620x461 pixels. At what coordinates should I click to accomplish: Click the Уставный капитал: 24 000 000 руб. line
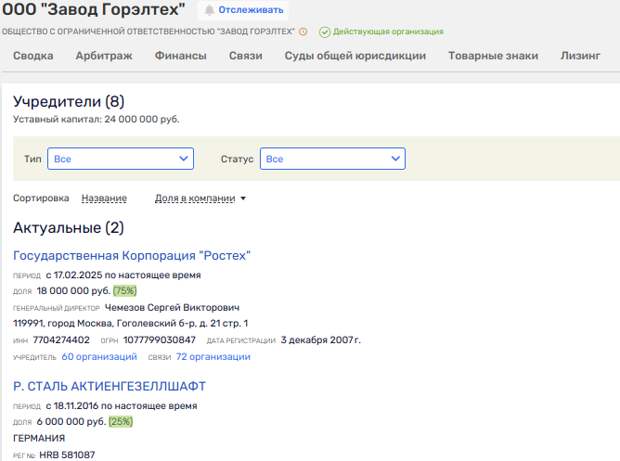coord(96,119)
